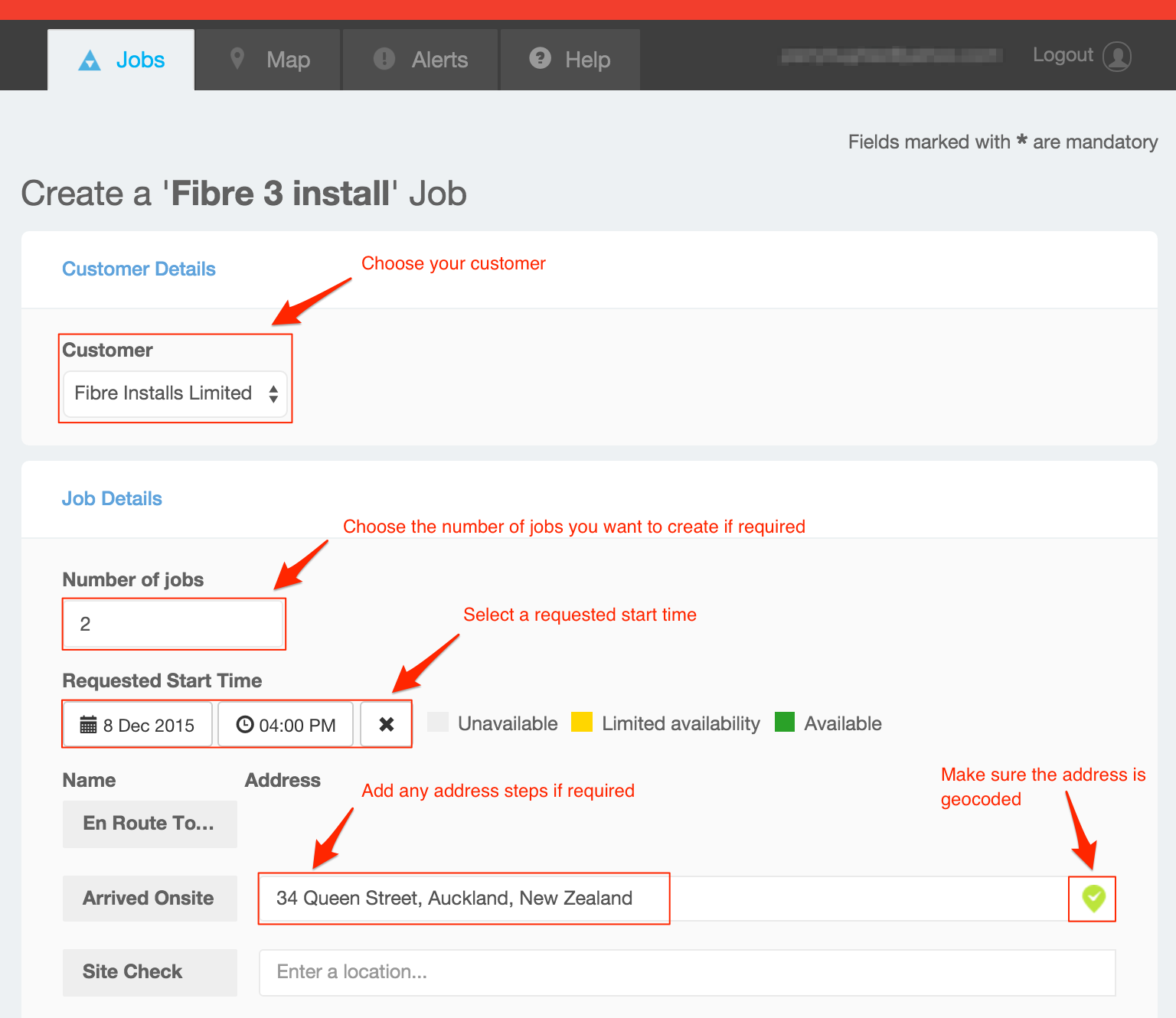Screen dimensions: 1176x1018
Task: Click the Help question mark icon
Action: [x=540, y=58]
